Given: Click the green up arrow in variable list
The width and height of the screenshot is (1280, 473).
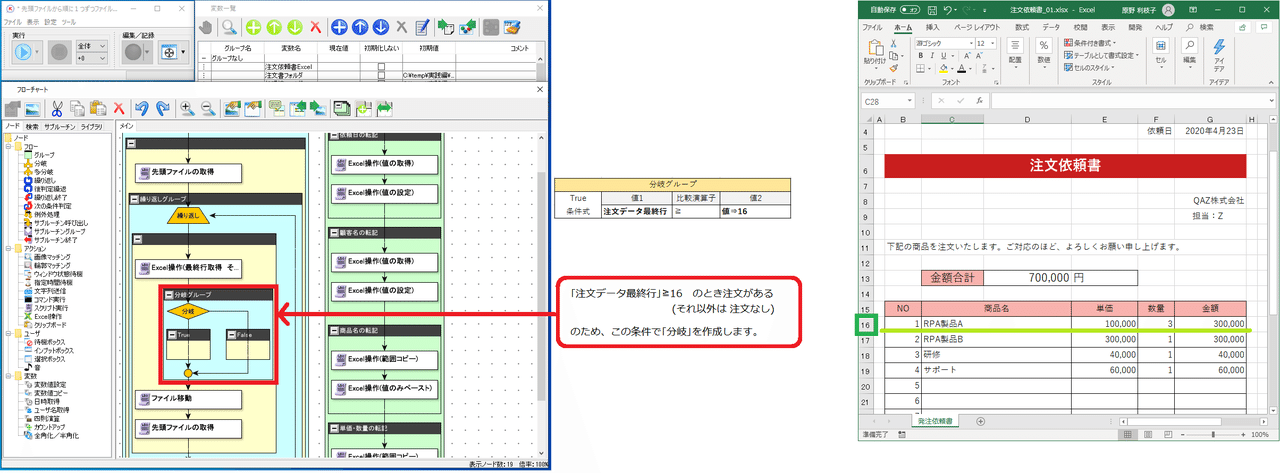Looking at the screenshot, I should pyautogui.click(x=275, y=27).
